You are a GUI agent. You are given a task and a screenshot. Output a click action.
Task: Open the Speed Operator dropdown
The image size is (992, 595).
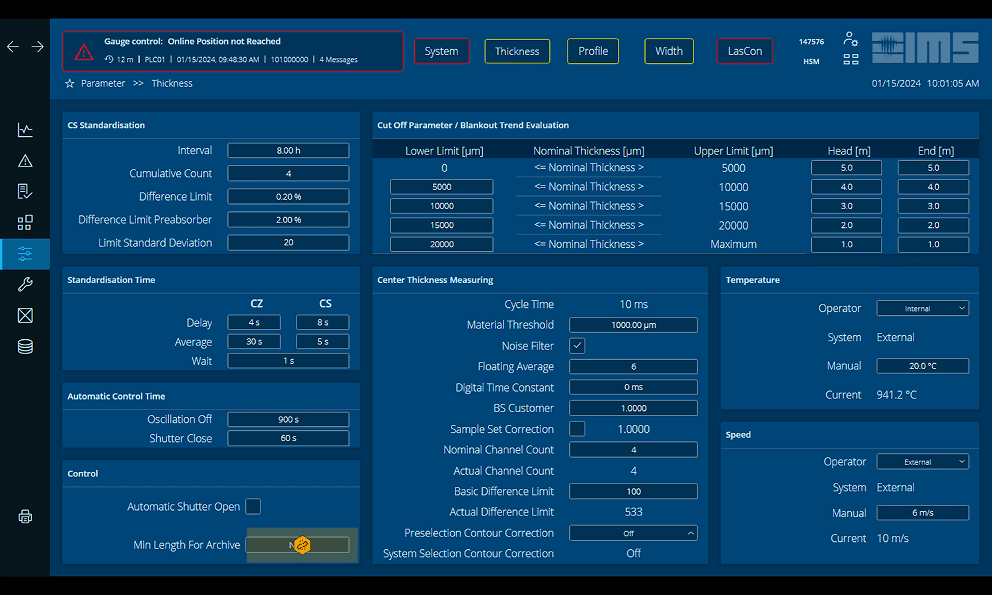click(922, 462)
